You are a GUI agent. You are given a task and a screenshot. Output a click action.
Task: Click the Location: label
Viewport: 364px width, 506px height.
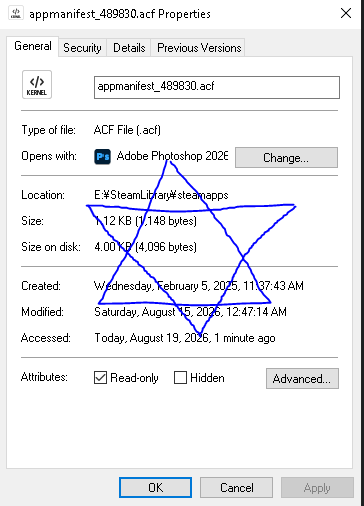(43, 195)
